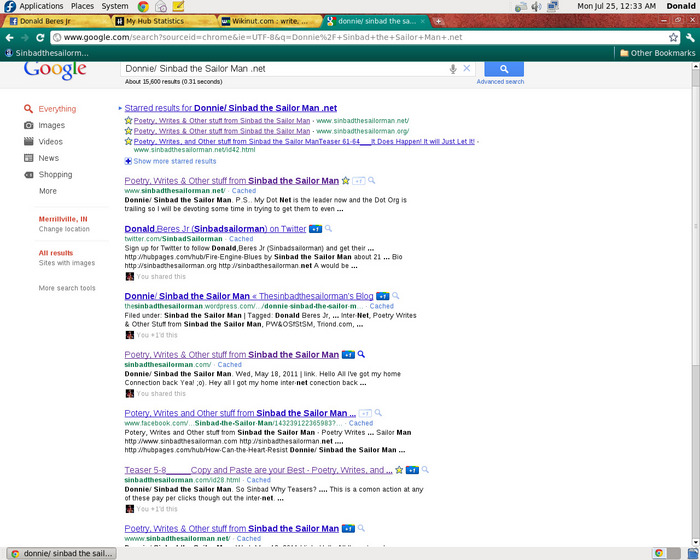Open the Other Bookmarks folder
The width and height of the screenshot is (700, 560).
(658, 53)
